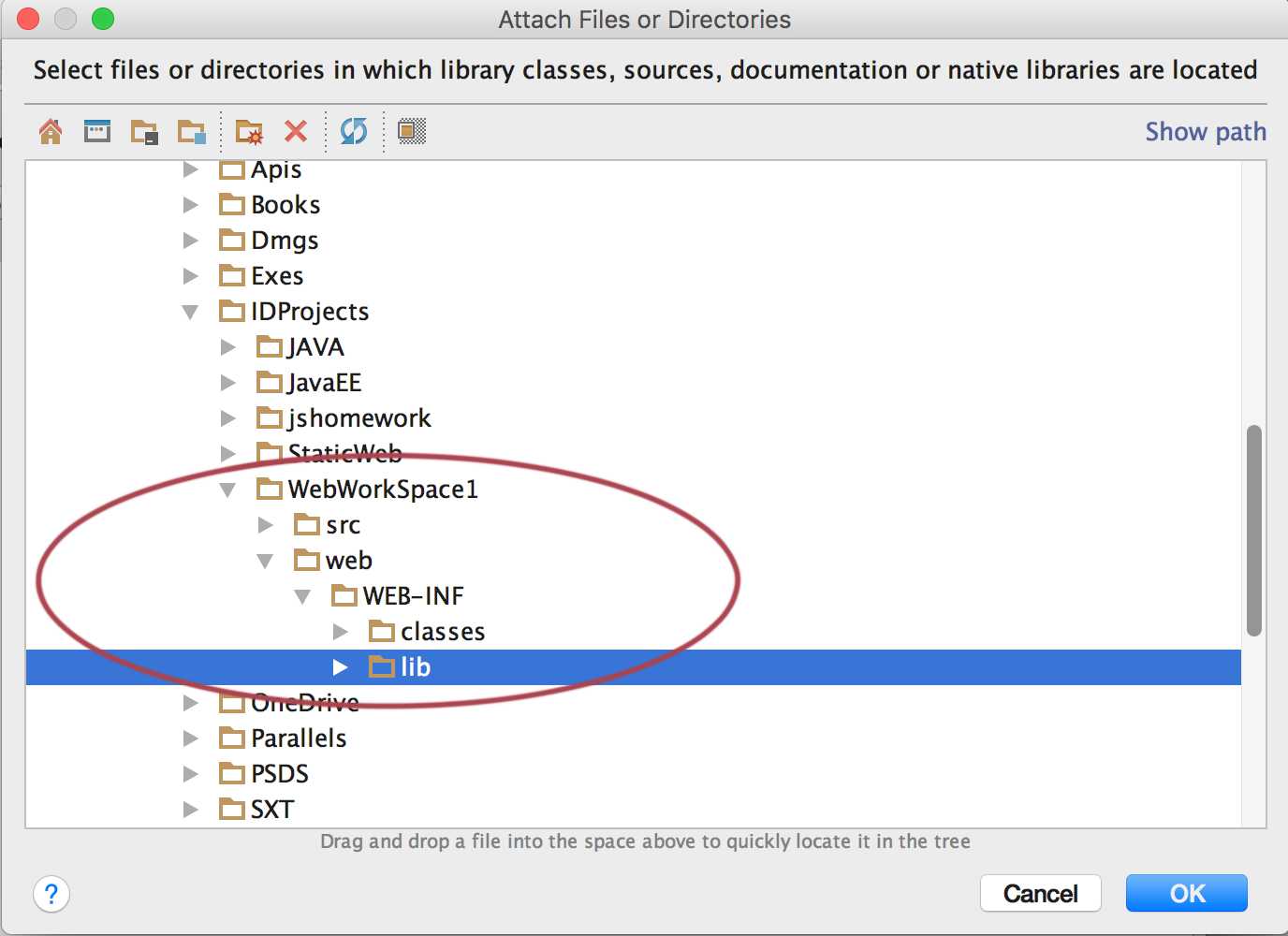Expand the Books folder arrow
Image resolution: width=1288 pixels, height=936 pixels.
pyautogui.click(x=191, y=205)
